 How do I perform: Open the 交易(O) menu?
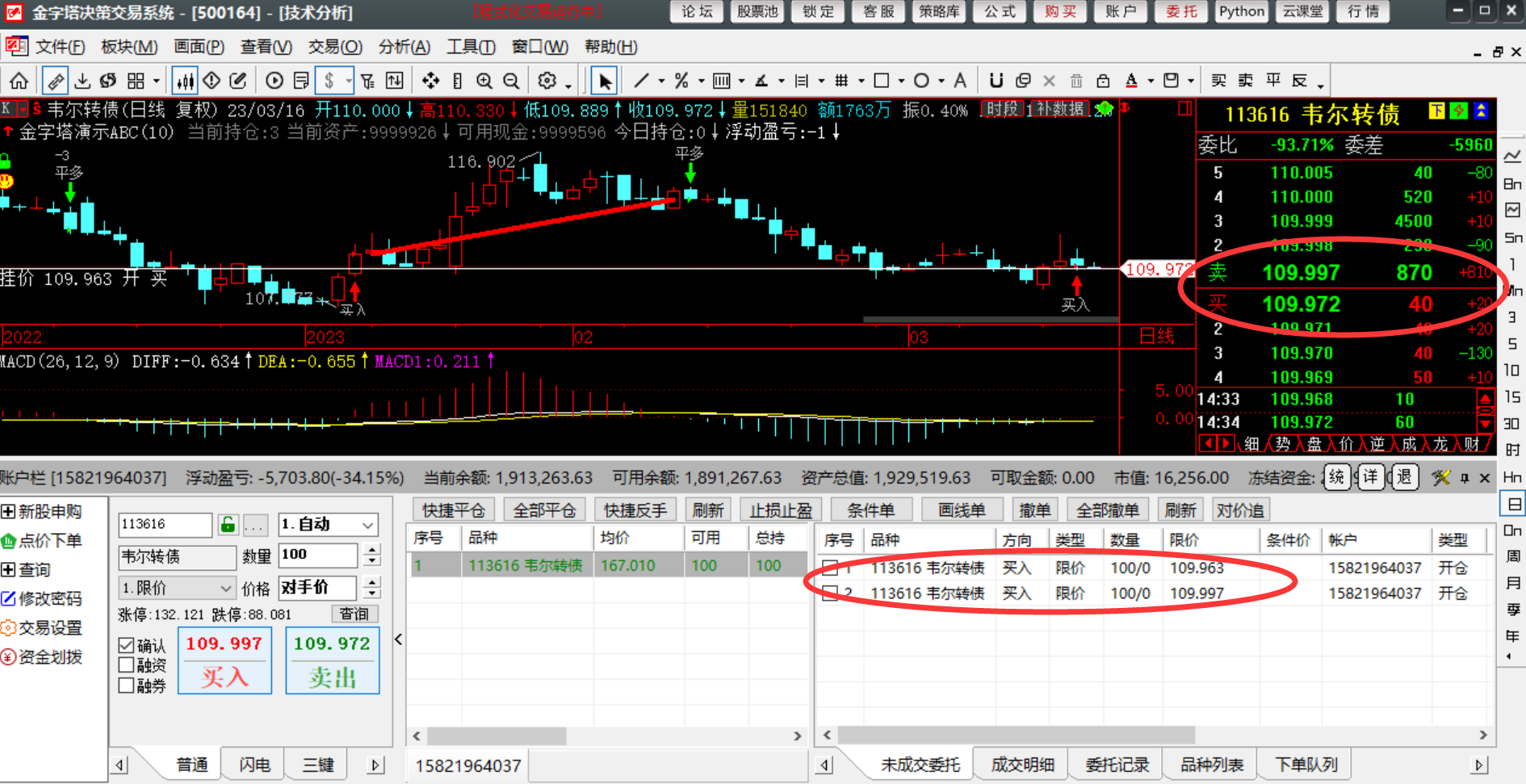tap(335, 48)
